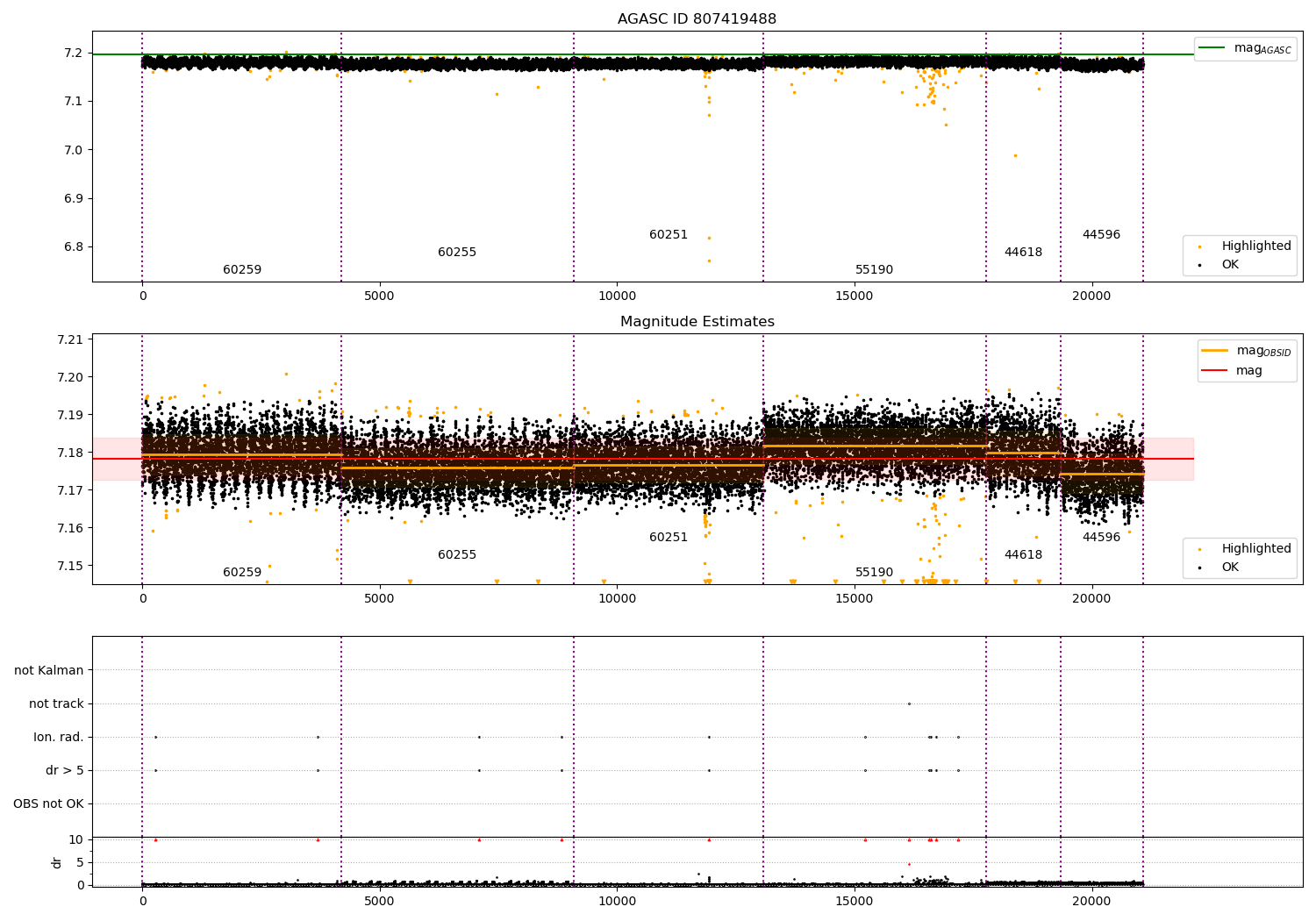Click obsid label 44618 in Magnitude Estimates plot
Image resolution: width=1316 pixels, height=921 pixels.
[1023, 554]
